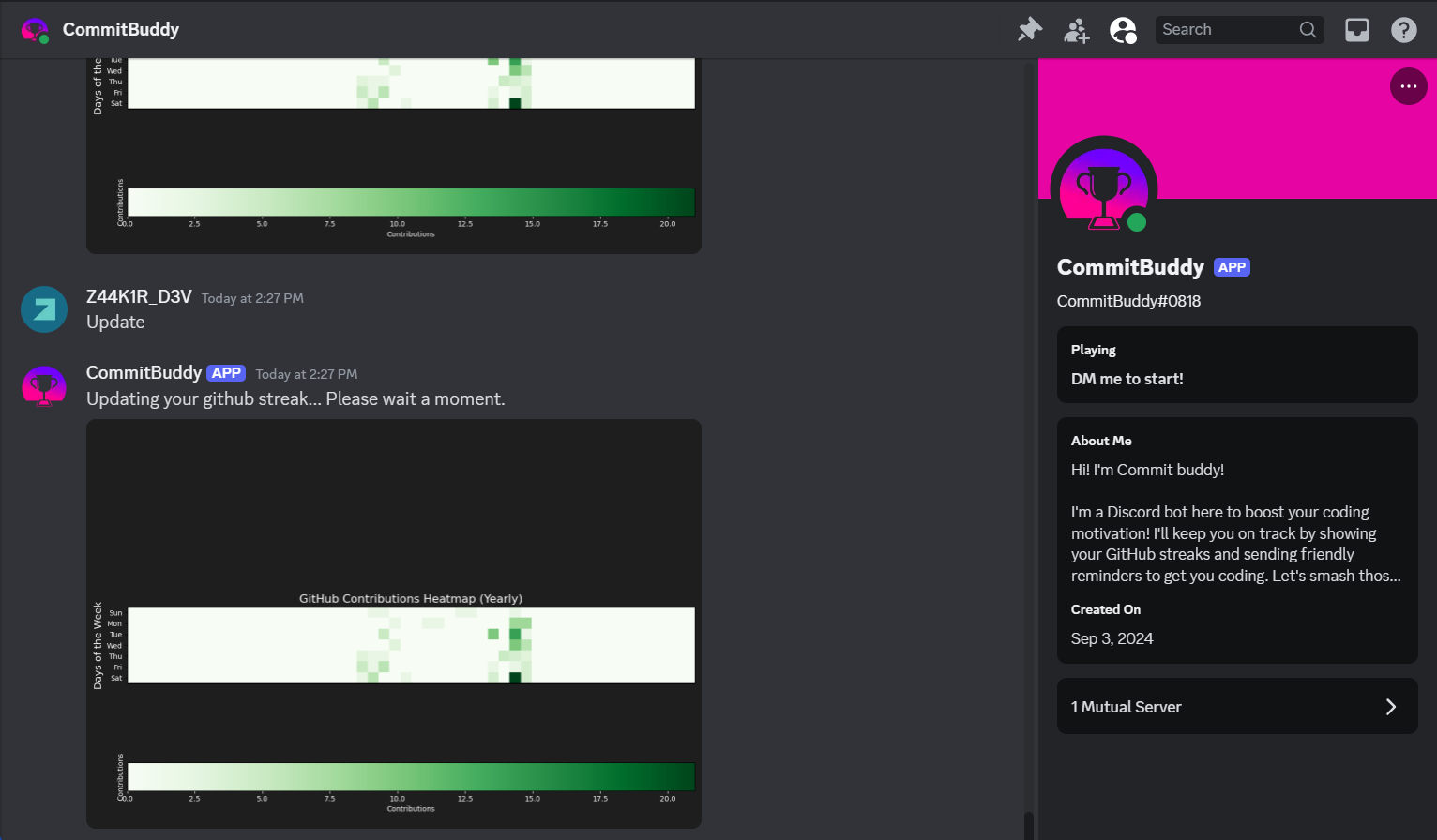Toggle the user profile panel icon
Image resolution: width=1437 pixels, height=840 pixels.
(1123, 30)
